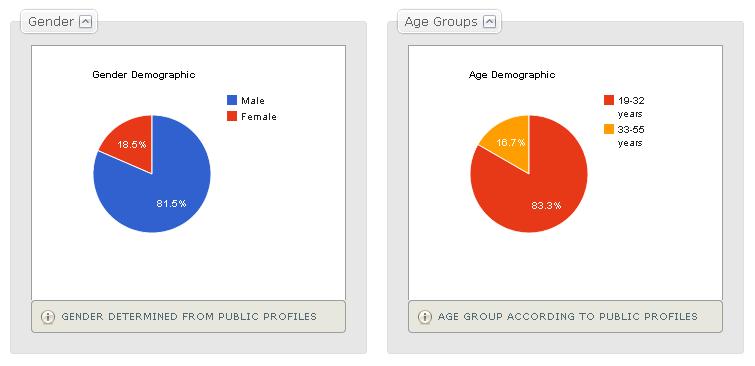Viewport: 755px width, 366px height.
Task: Click the Gender Demographic chart title
Action: coord(143,75)
